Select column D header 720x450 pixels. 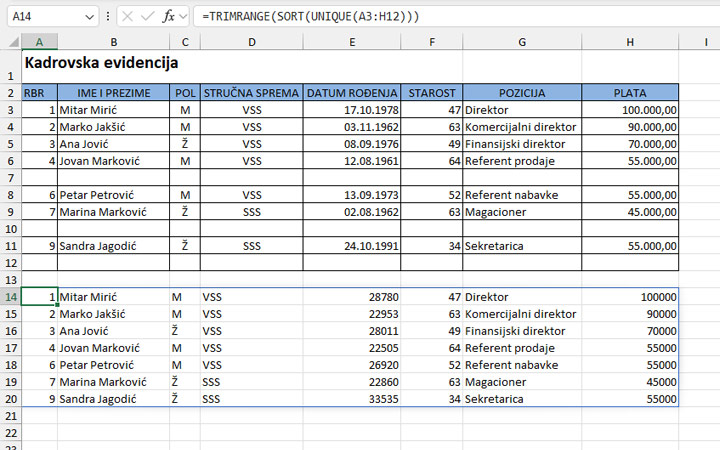(x=251, y=41)
